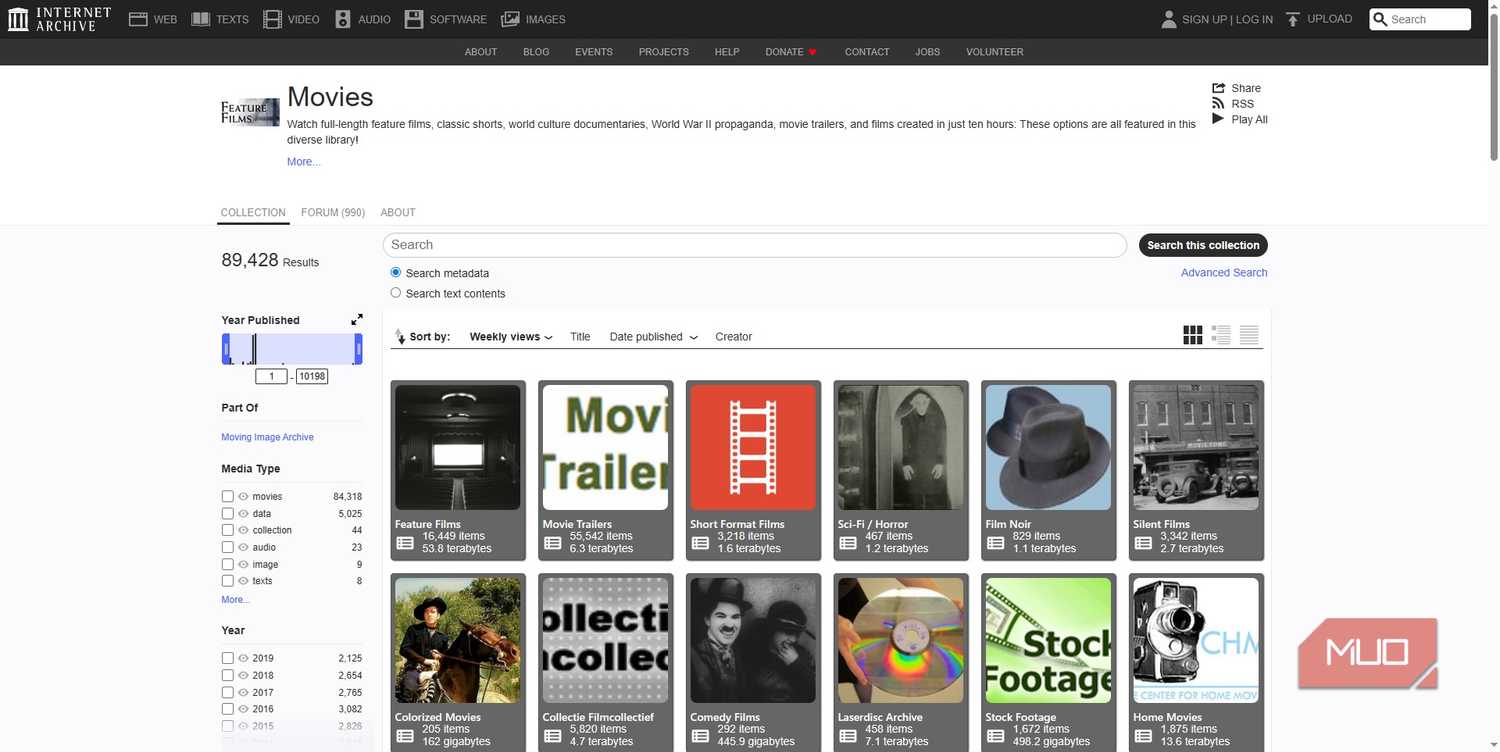Open the Moving Image Archive link
The image size is (1500, 752).
[x=267, y=437]
